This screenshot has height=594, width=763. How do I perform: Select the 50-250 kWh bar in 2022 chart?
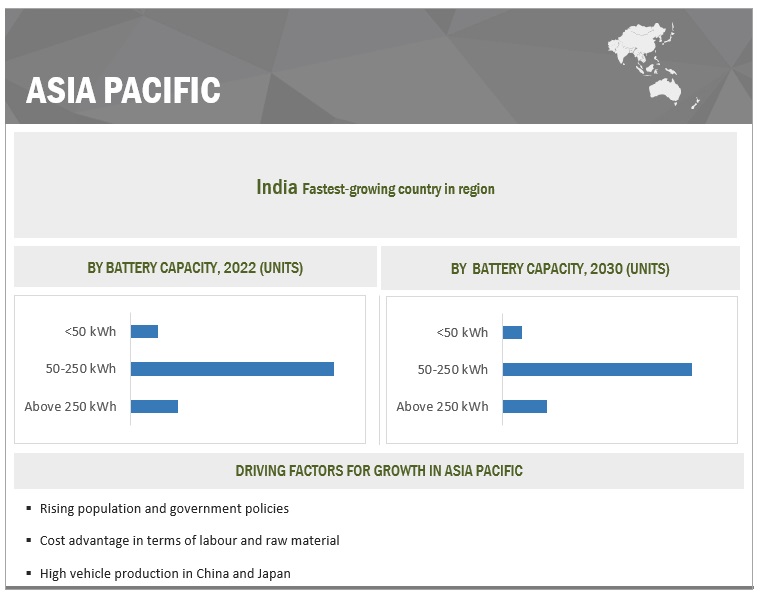click(x=232, y=369)
